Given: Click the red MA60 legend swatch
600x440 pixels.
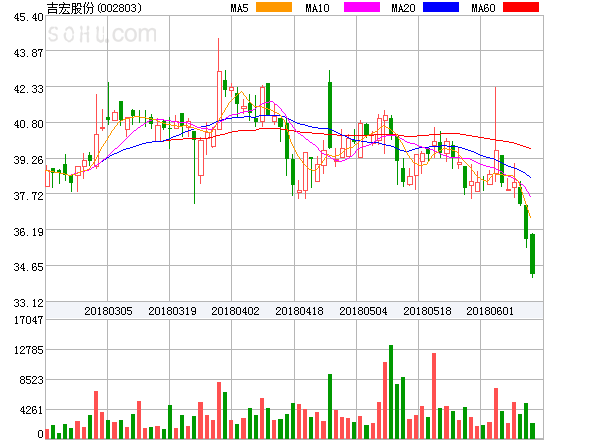Looking at the screenshot, I should click(521, 7).
